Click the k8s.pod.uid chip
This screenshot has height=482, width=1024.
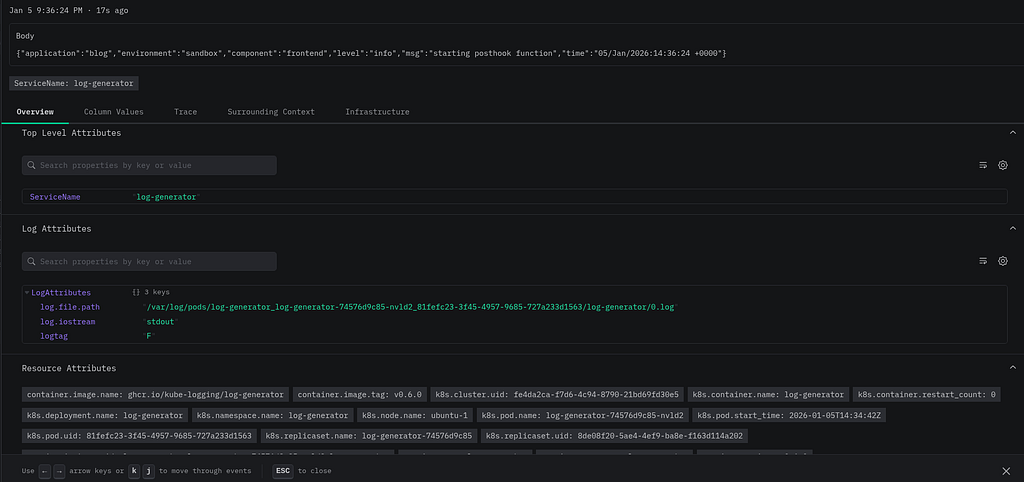tap(139, 436)
